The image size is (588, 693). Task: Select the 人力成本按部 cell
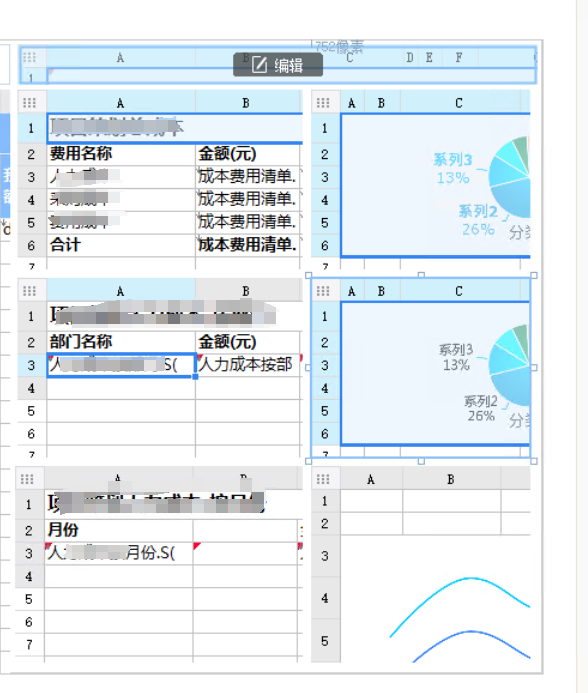(248, 365)
